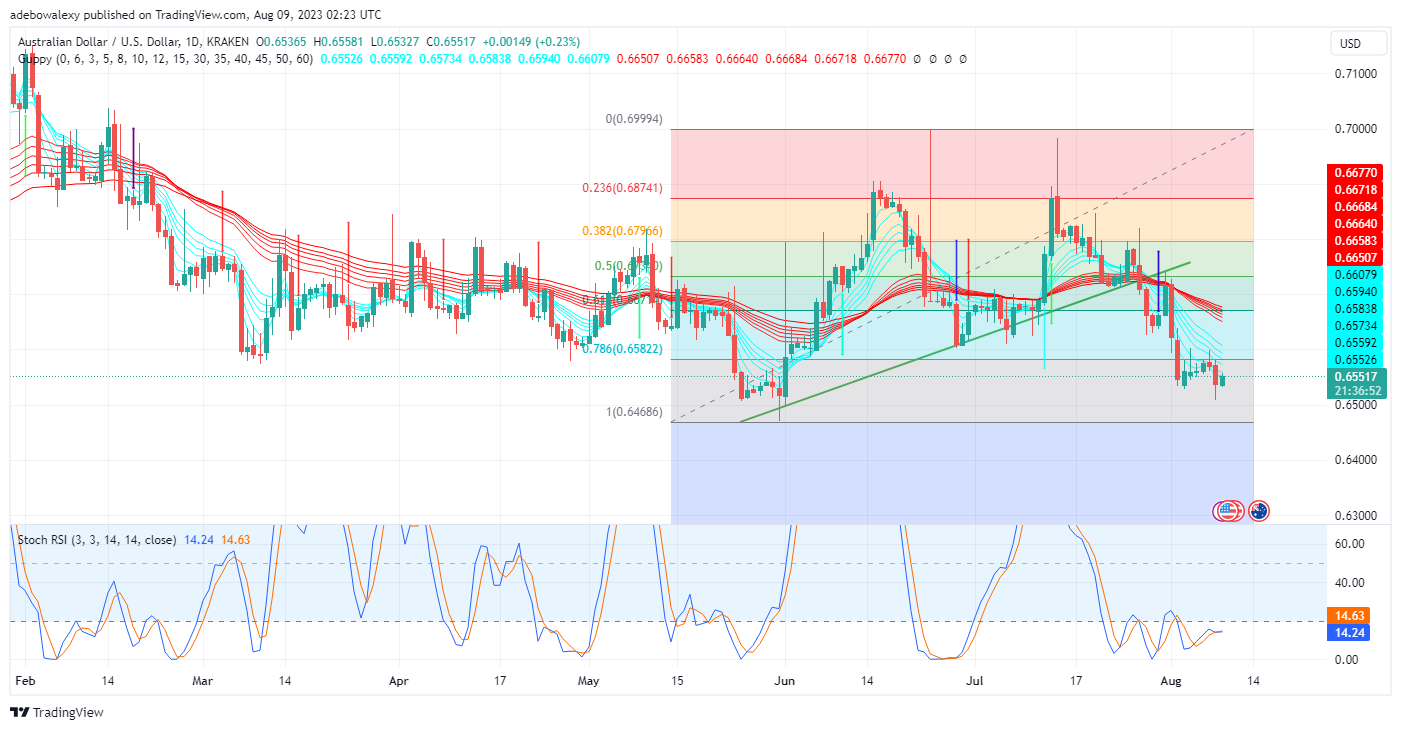This screenshot has width=1401, height=730.
Task: Click the Jun date on time axis
Action: tap(785, 681)
